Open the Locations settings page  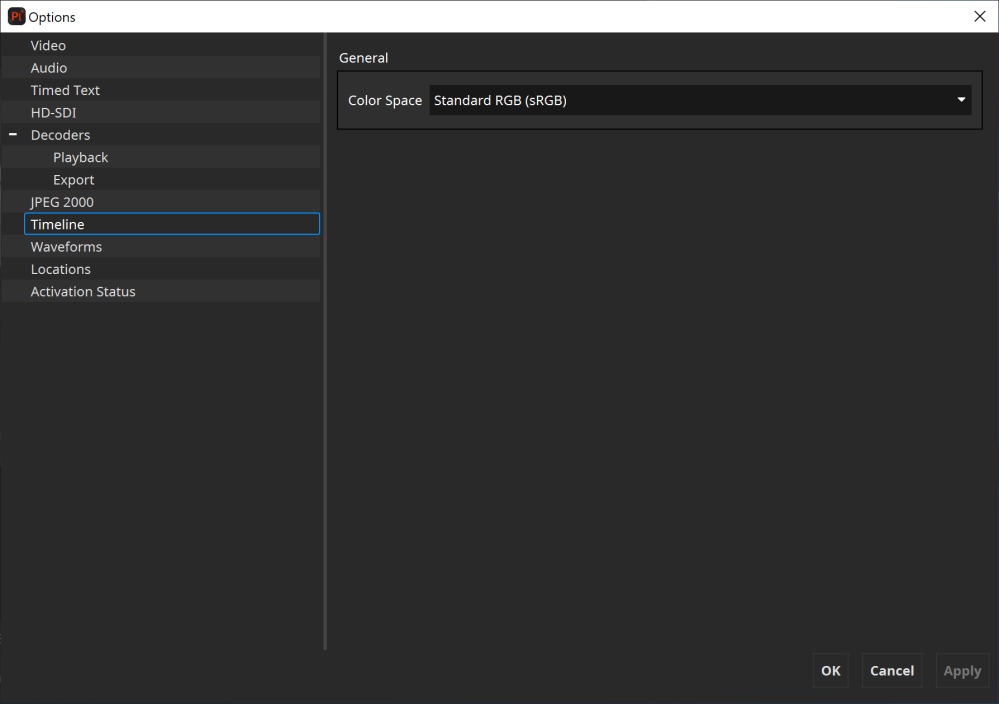[x=61, y=269]
